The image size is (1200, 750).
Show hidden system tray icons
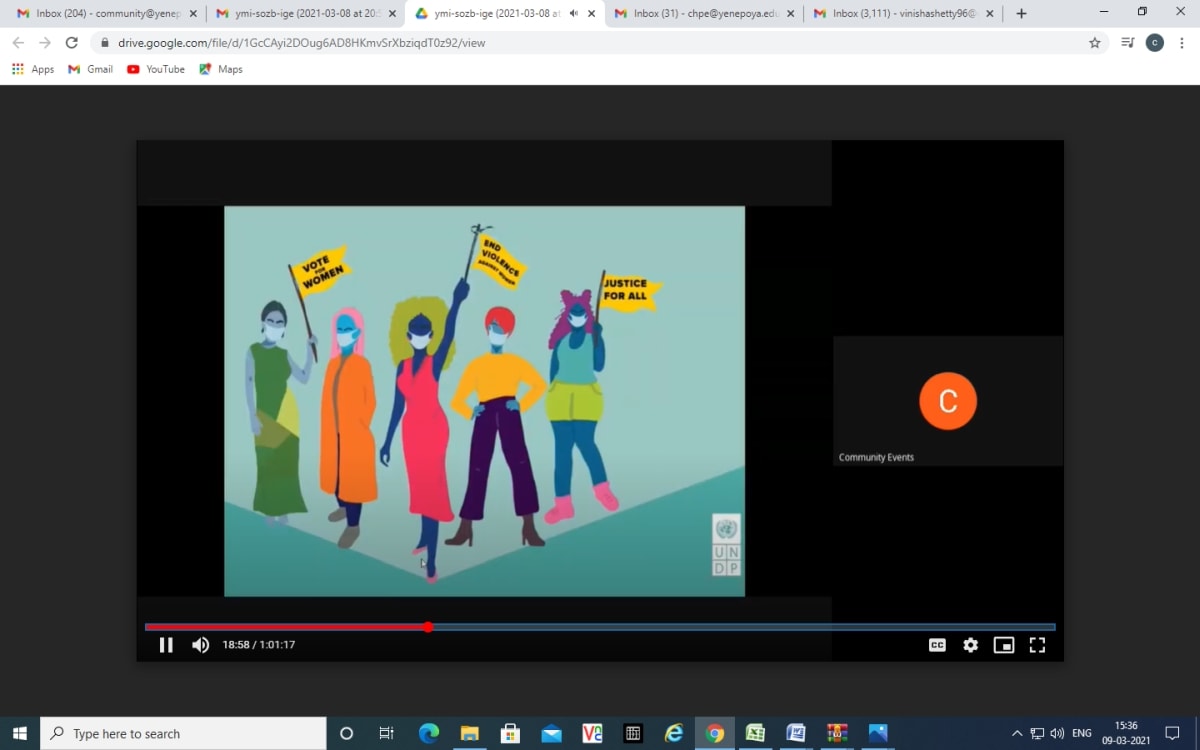coord(1017,733)
